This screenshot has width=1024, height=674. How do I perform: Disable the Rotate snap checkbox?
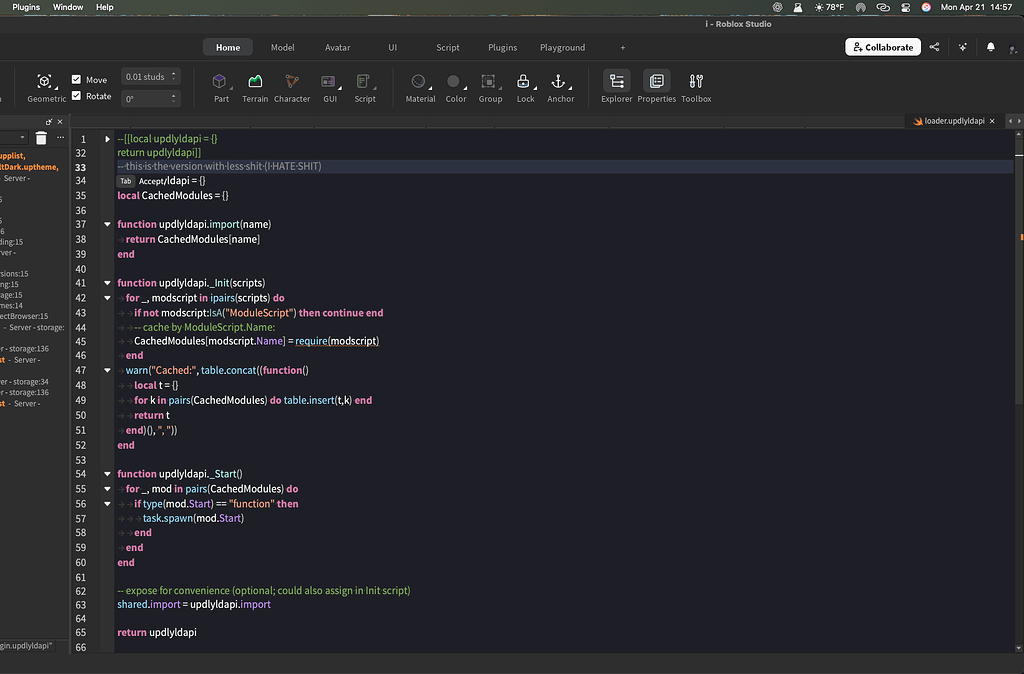tap(75, 96)
